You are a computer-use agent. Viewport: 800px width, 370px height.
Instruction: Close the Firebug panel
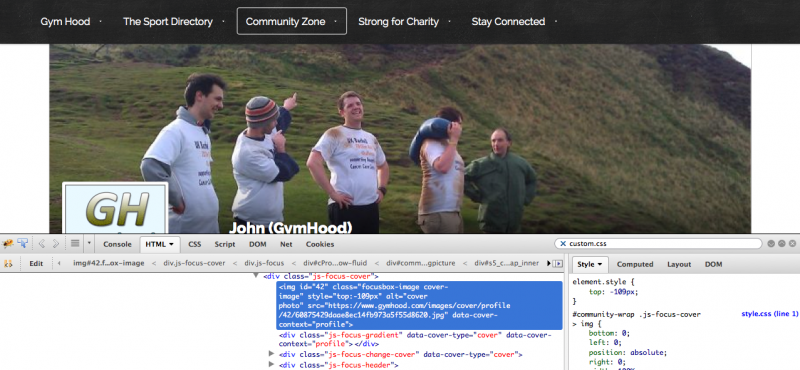pyautogui.click(x=792, y=244)
